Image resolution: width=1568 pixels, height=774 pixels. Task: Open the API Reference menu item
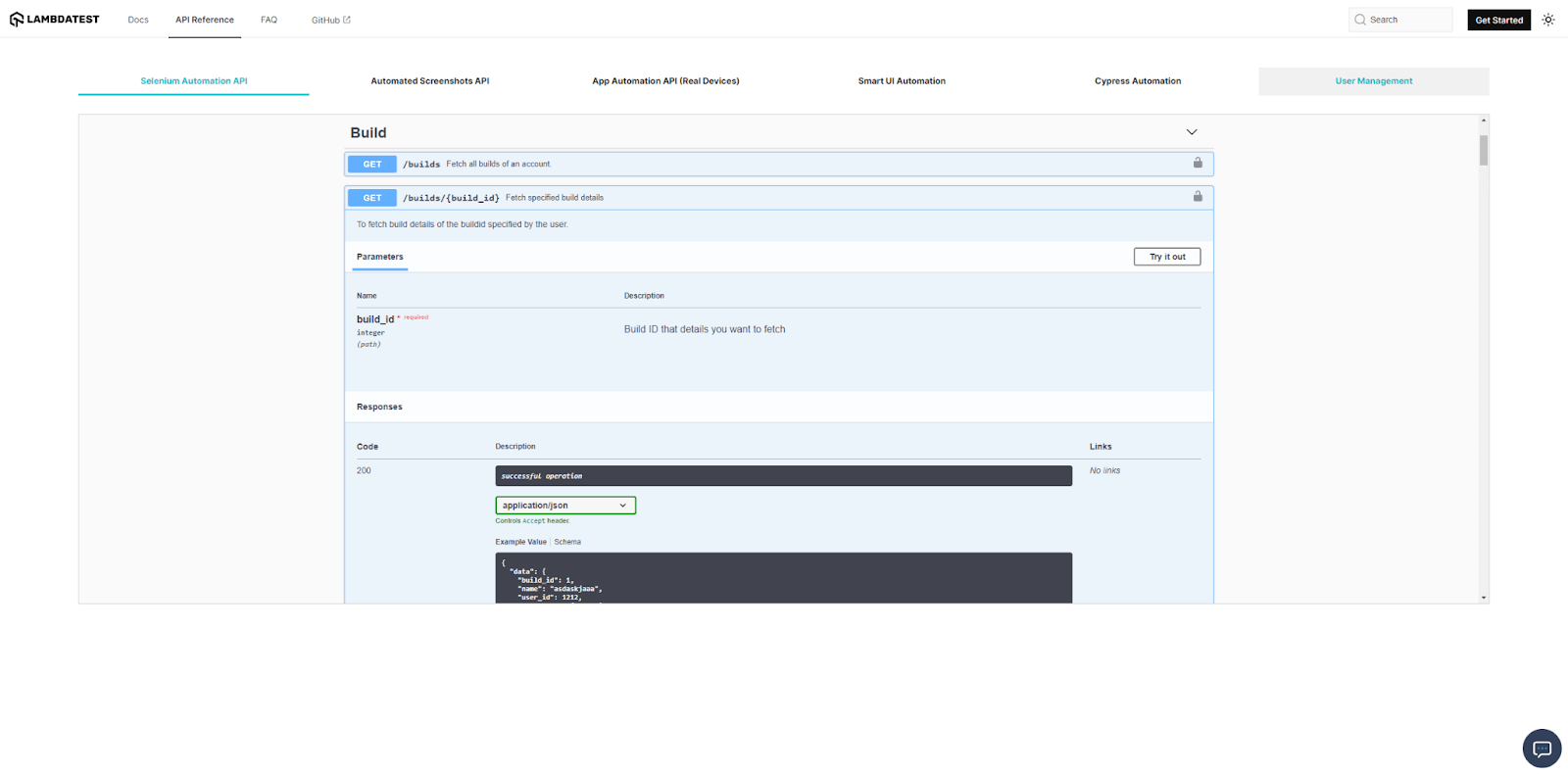click(205, 20)
